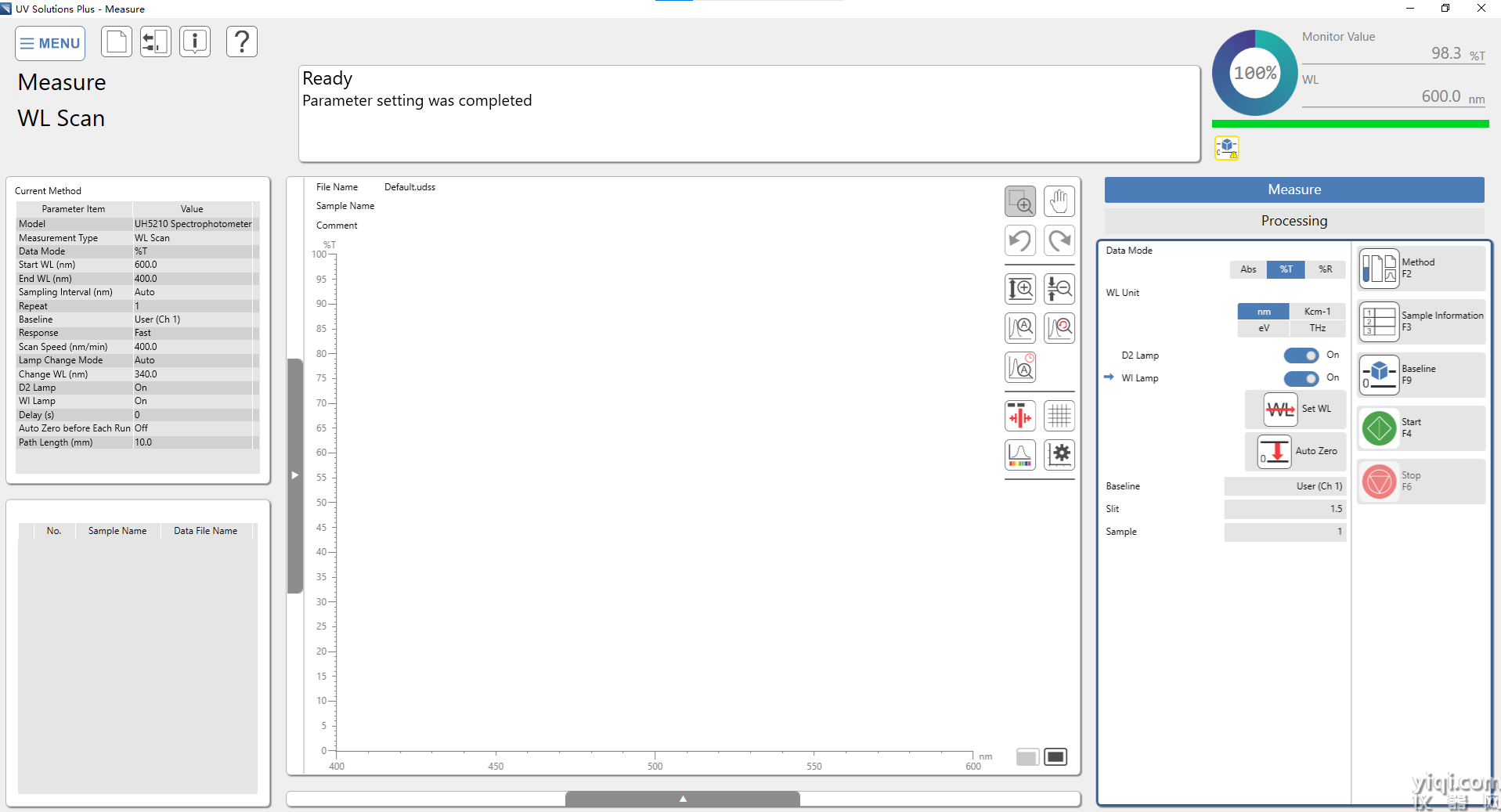The height and width of the screenshot is (812, 1501).
Task: Click the Data File Name column header
Action: (x=206, y=531)
